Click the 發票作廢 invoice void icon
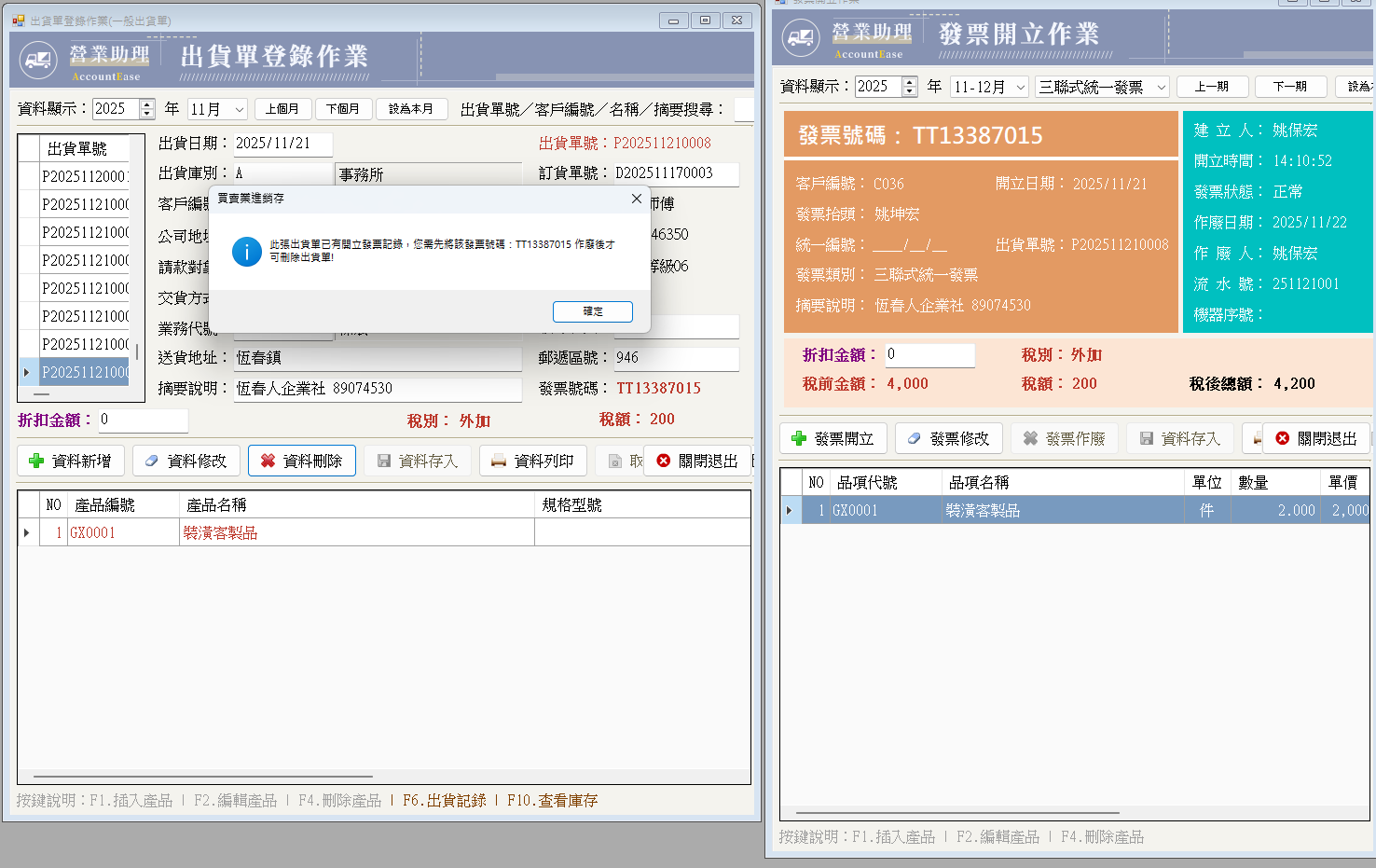 click(x=1031, y=437)
